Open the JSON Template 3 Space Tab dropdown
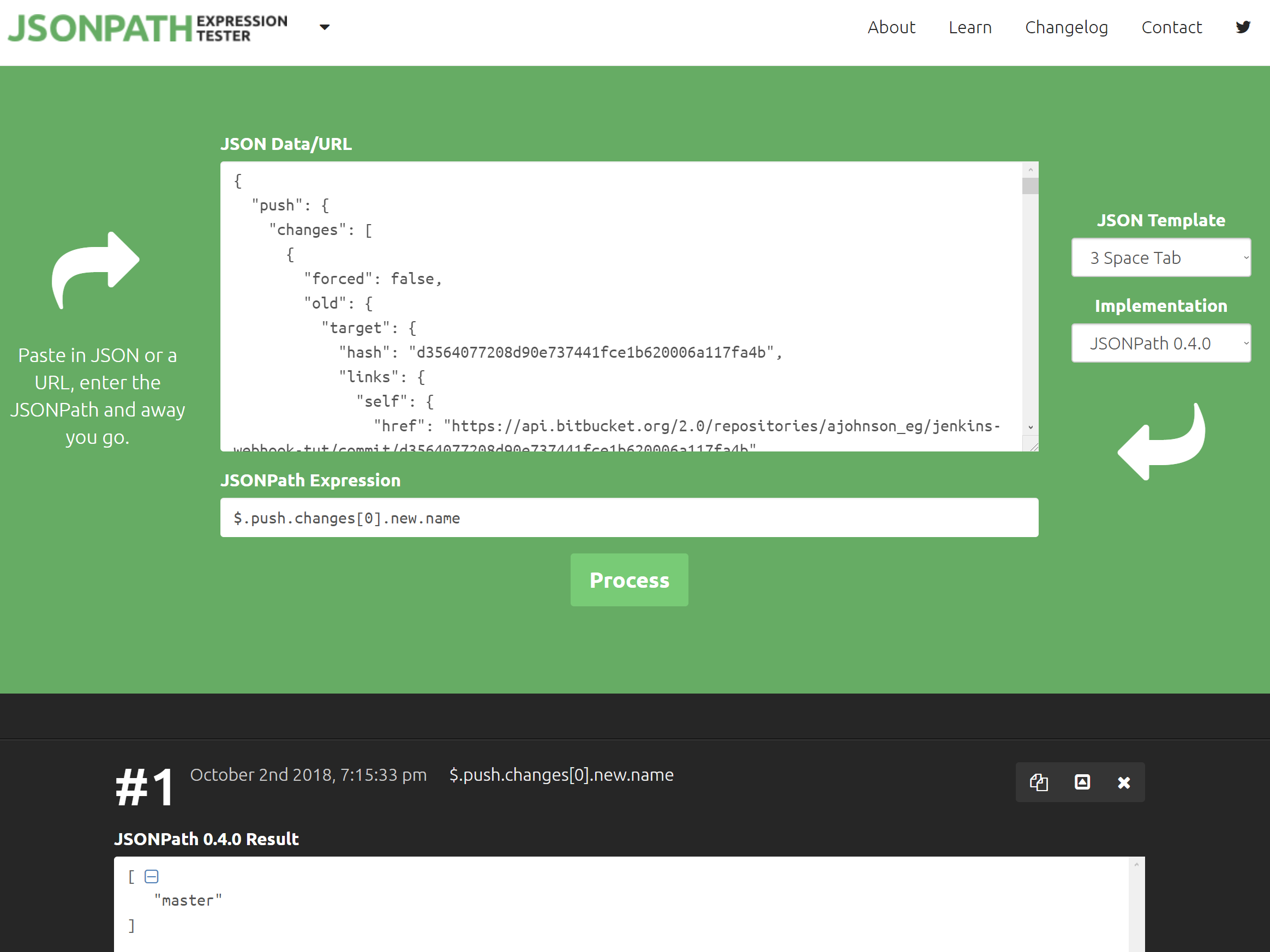Screen dimensions: 1270x952 coord(1160,258)
